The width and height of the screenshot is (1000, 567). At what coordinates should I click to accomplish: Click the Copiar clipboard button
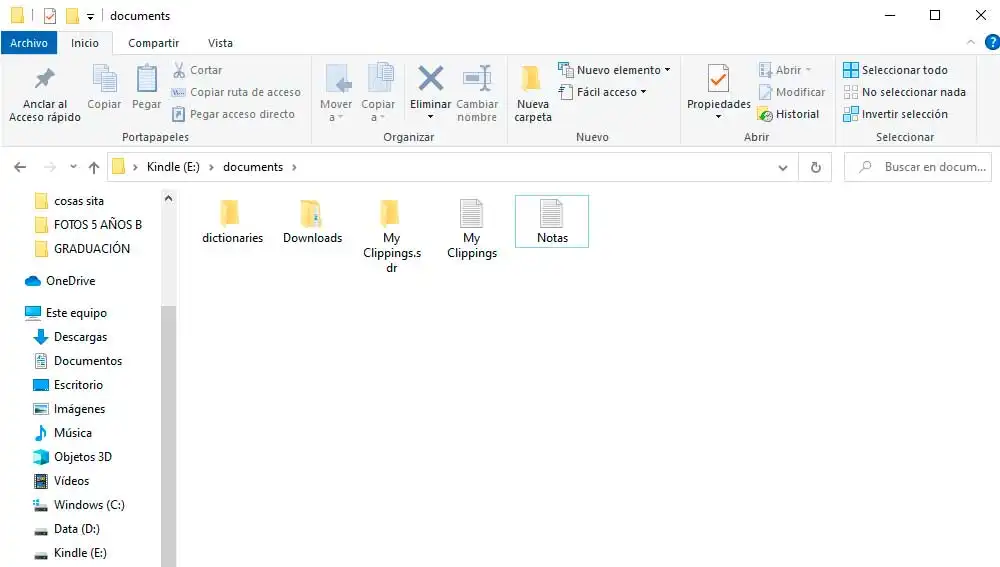[x=104, y=87]
